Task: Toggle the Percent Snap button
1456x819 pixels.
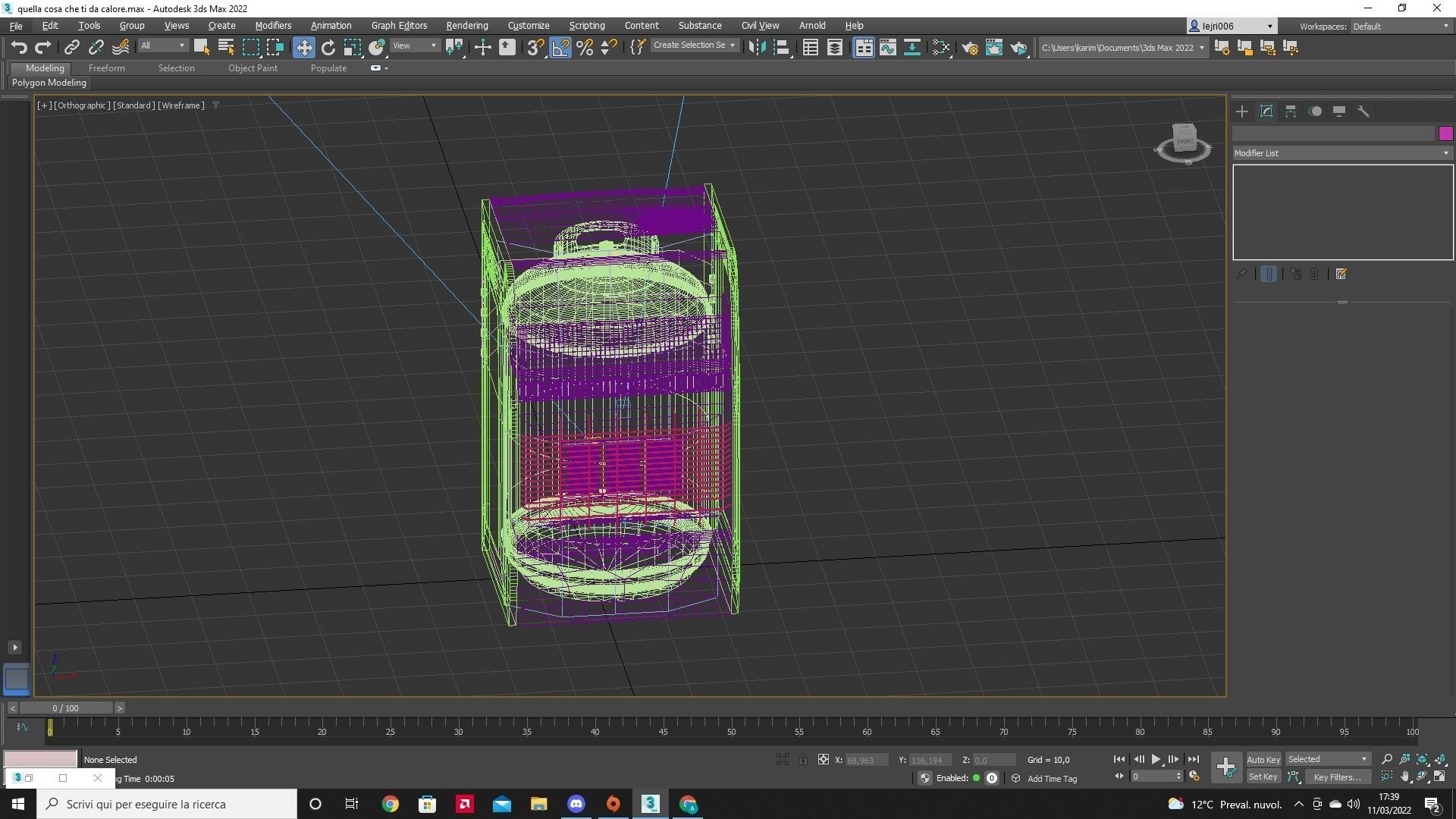Action: pyautogui.click(x=585, y=48)
